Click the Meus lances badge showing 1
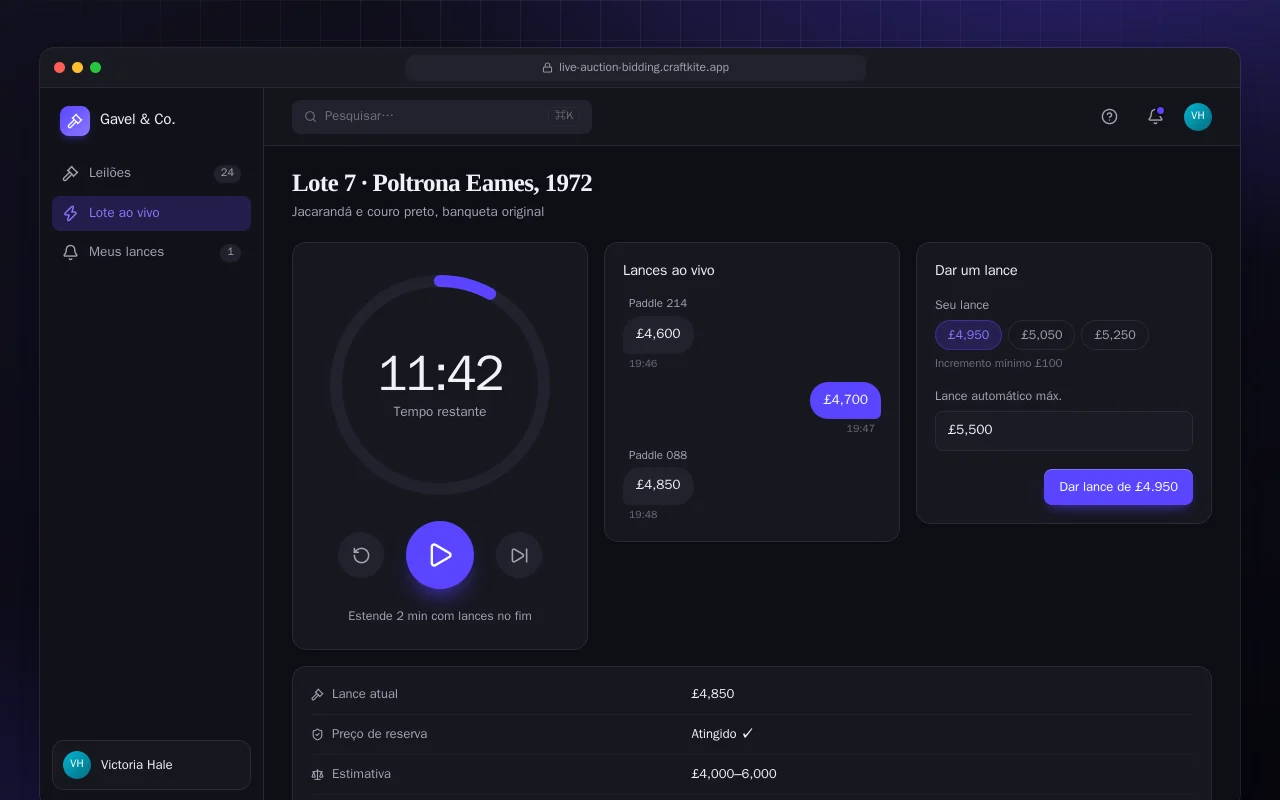Viewport: 1280px width, 800px height. coord(230,252)
